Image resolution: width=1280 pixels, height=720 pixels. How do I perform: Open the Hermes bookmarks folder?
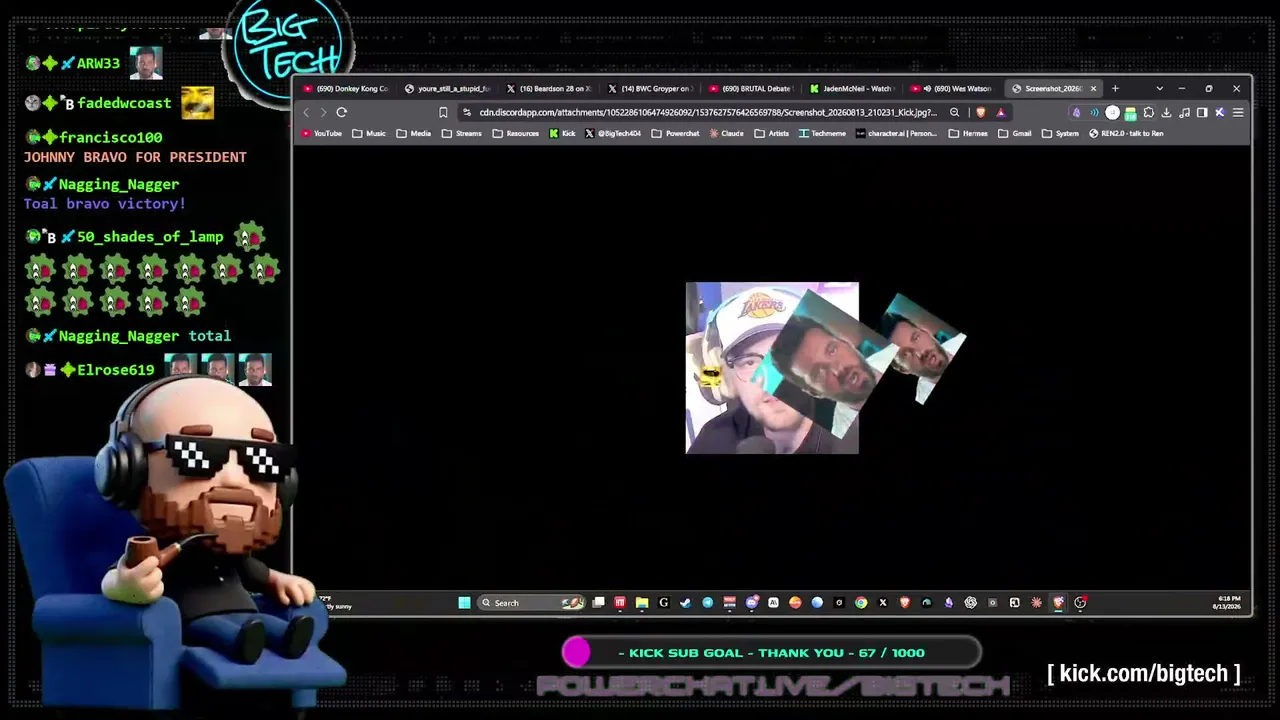click(x=968, y=134)
